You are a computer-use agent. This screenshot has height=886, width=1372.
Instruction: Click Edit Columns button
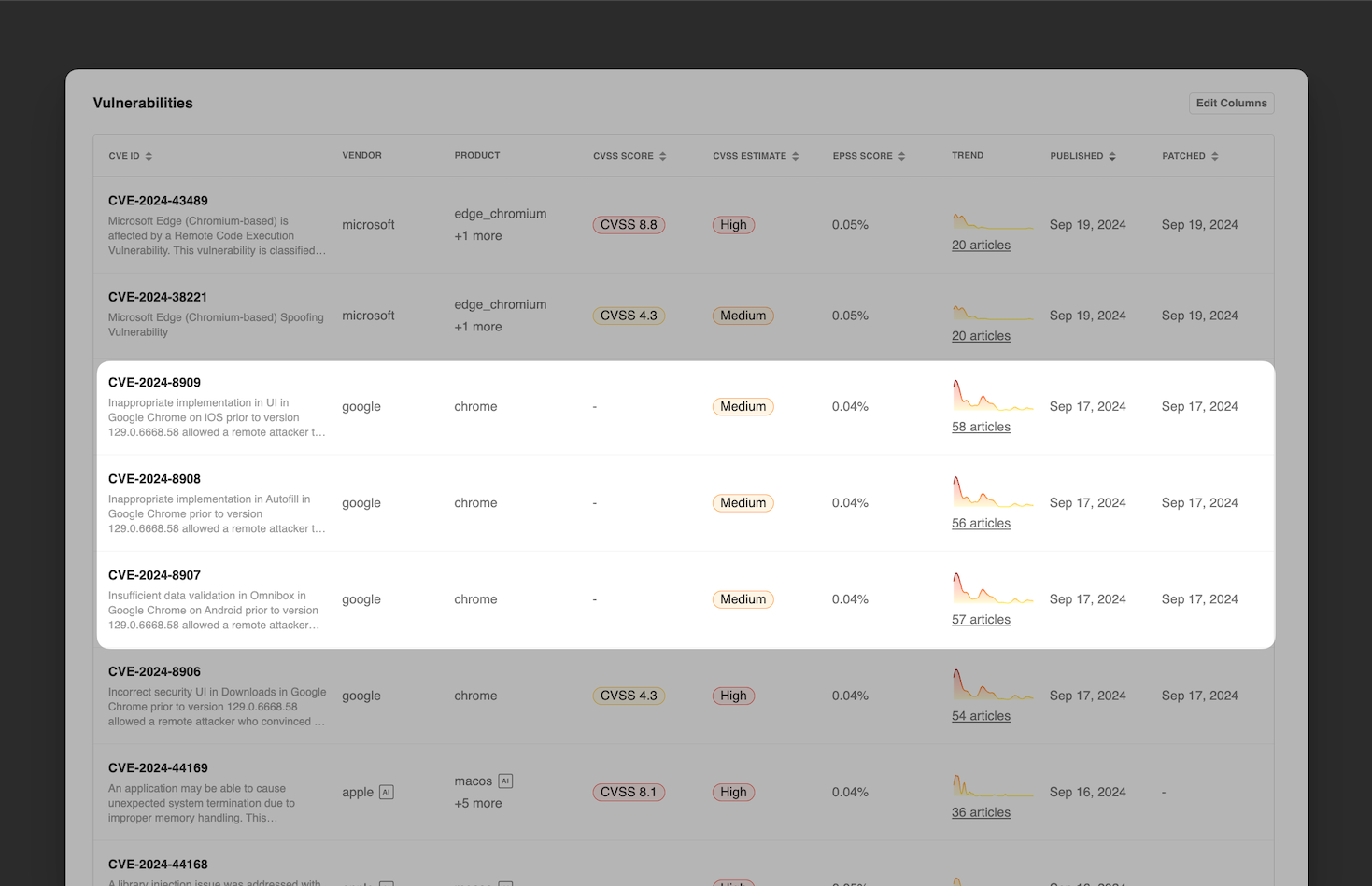pyautogui.click(x=1231, y=104)
